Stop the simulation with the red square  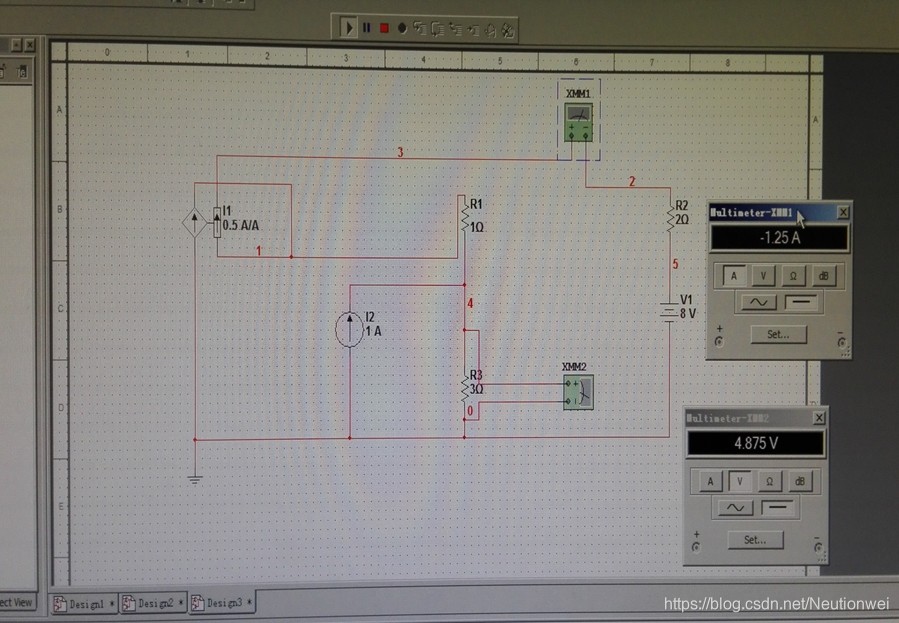pyautogui.click(x=384, y=28)
